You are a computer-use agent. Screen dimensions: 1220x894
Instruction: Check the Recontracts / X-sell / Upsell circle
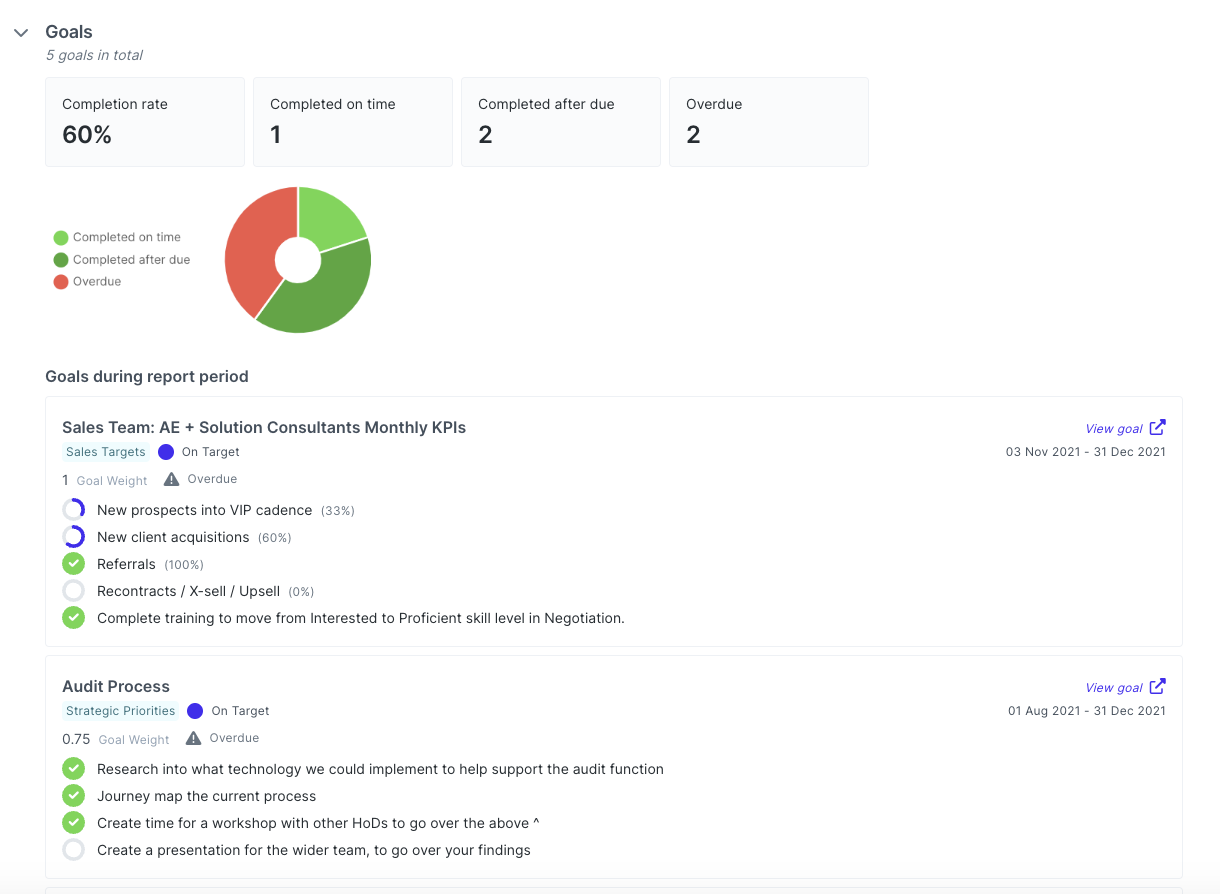coord(73,591)
